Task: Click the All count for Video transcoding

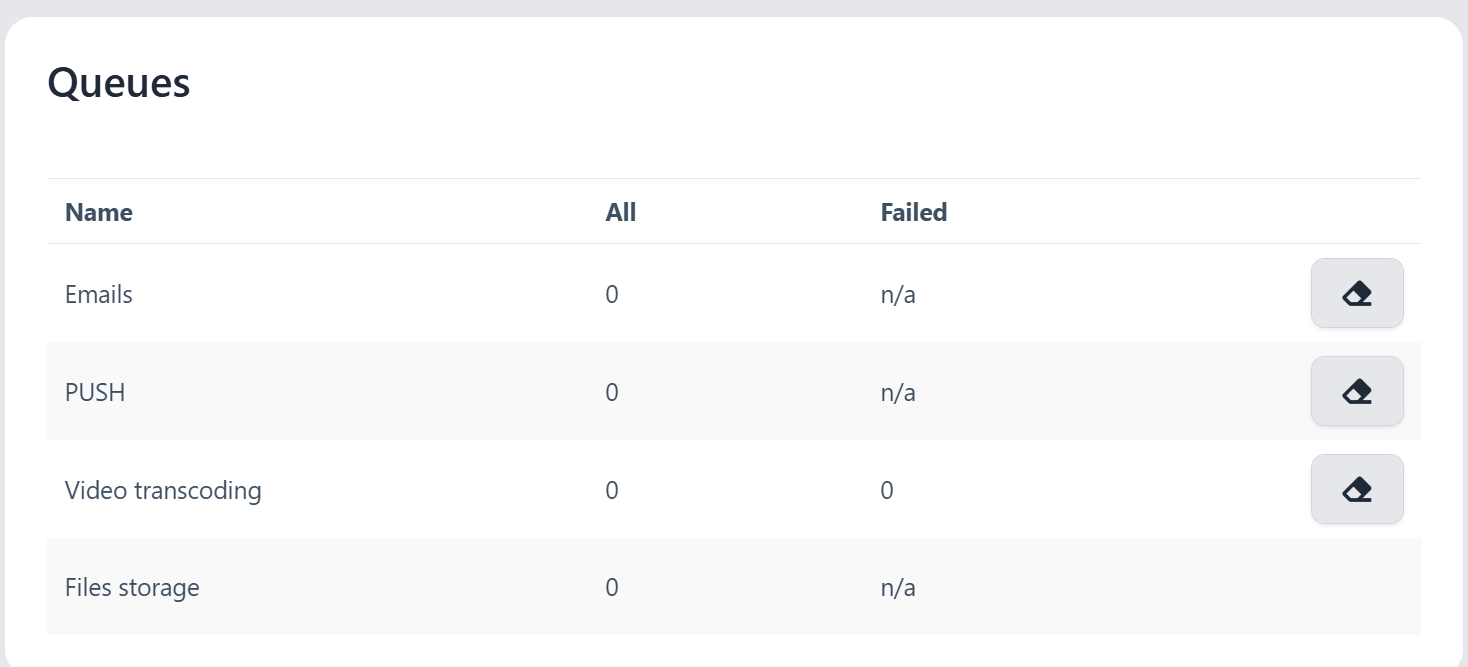Action: pyautogui.click(x=612, y=491)
